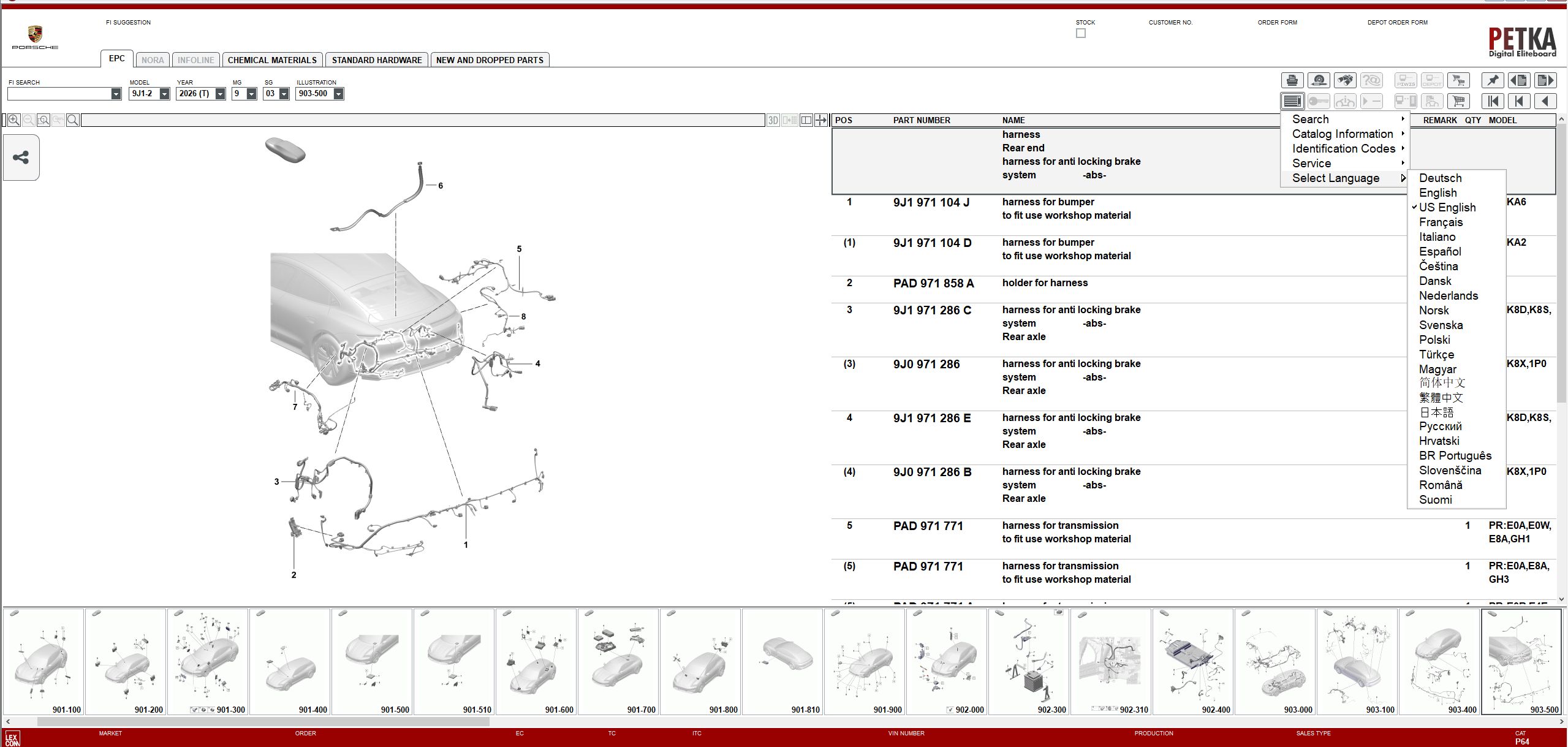Viewport: 1568px width, 747px height.
Task: Switch to the CHEMICAL MATERIALS tab
Action: point(273,59)
